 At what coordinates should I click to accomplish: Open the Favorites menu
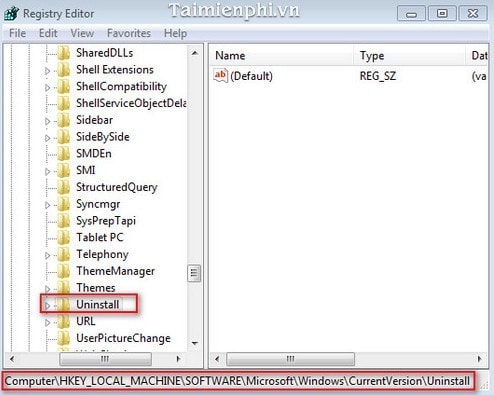129,33
